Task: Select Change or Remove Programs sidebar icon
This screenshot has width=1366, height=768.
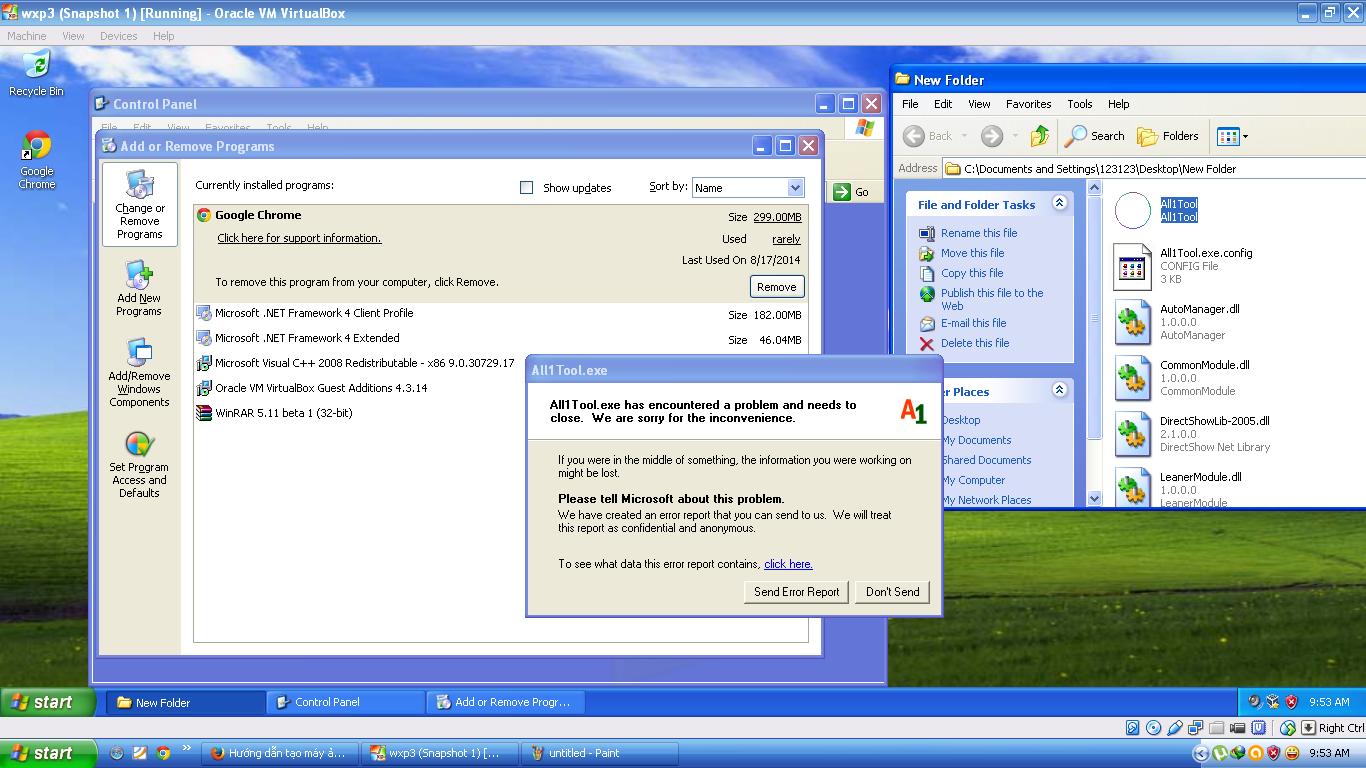Action: coord(139,204)
